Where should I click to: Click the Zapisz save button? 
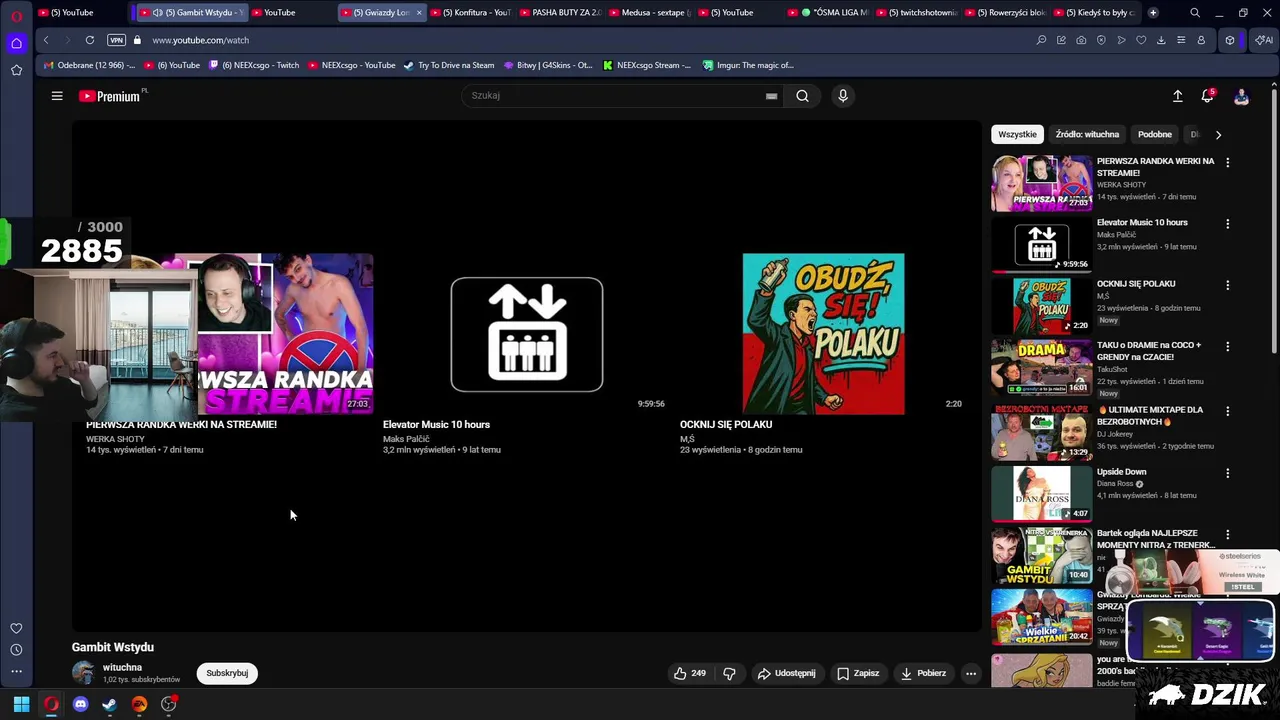[858, 673]
